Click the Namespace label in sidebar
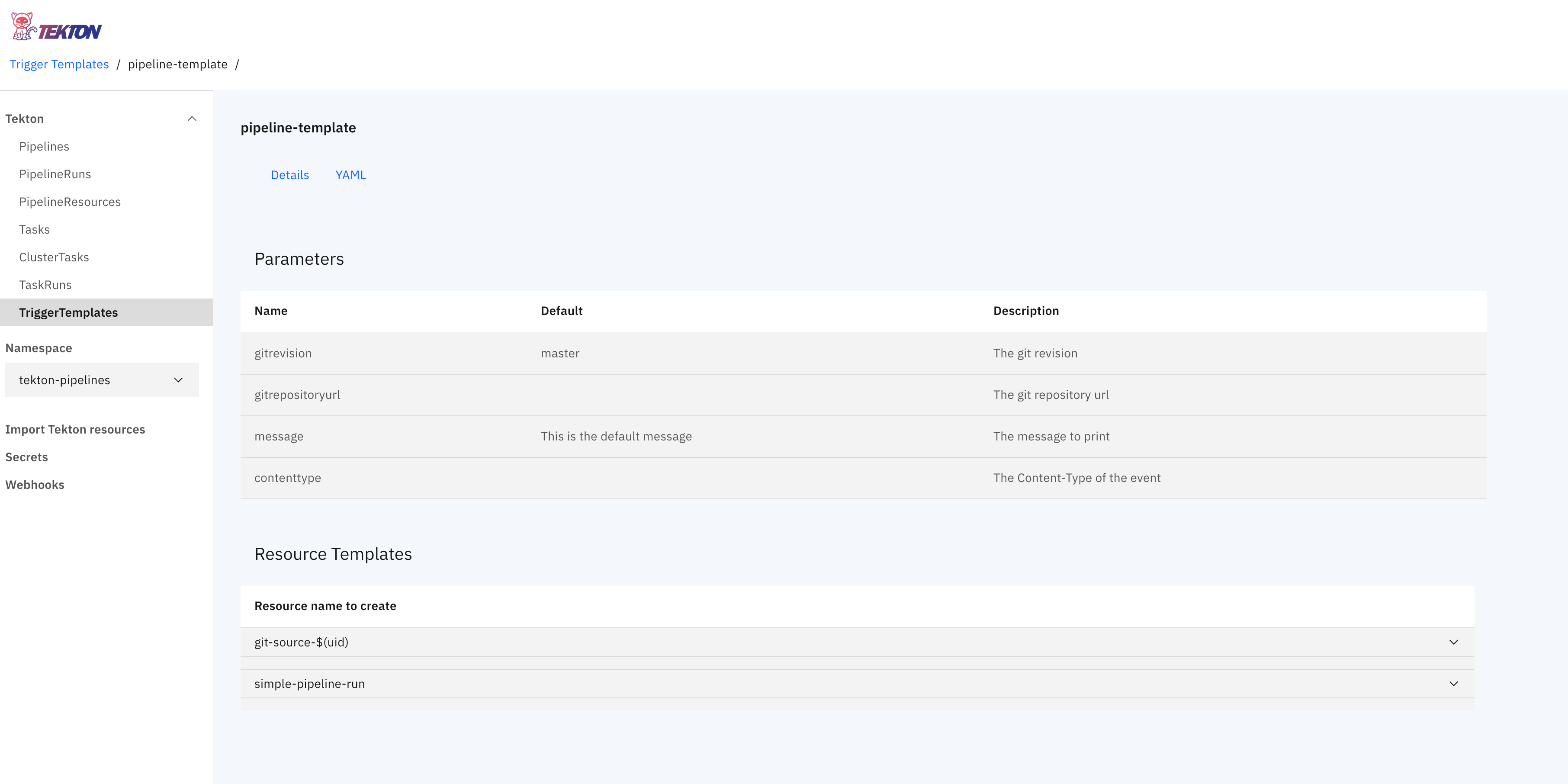The image size is (1568, 784). pyautogui.click(x=39, y=348)
